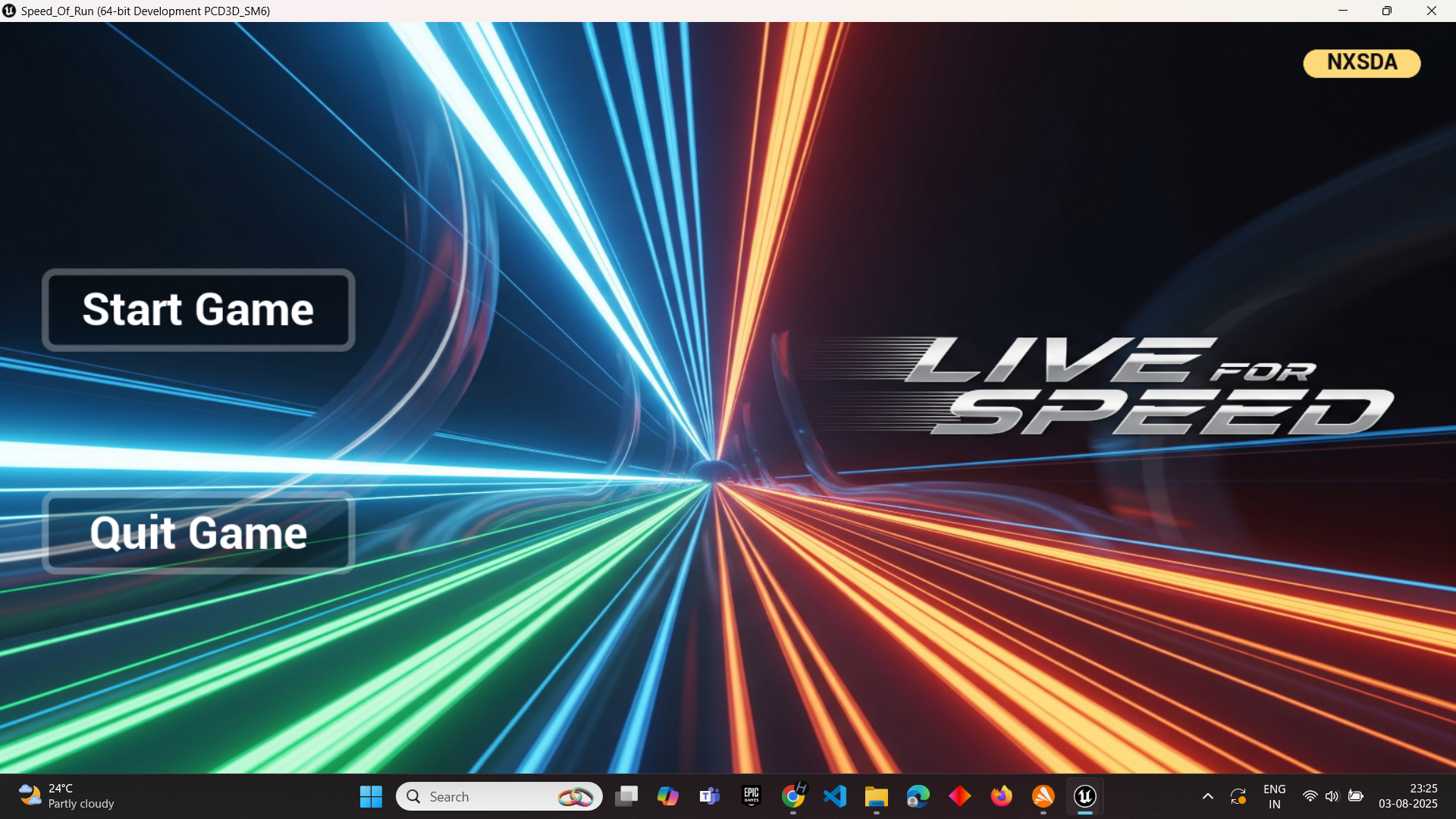Click the Start Game button
The width and height of the screenshot is (1456, 819).
click(198, 310)
